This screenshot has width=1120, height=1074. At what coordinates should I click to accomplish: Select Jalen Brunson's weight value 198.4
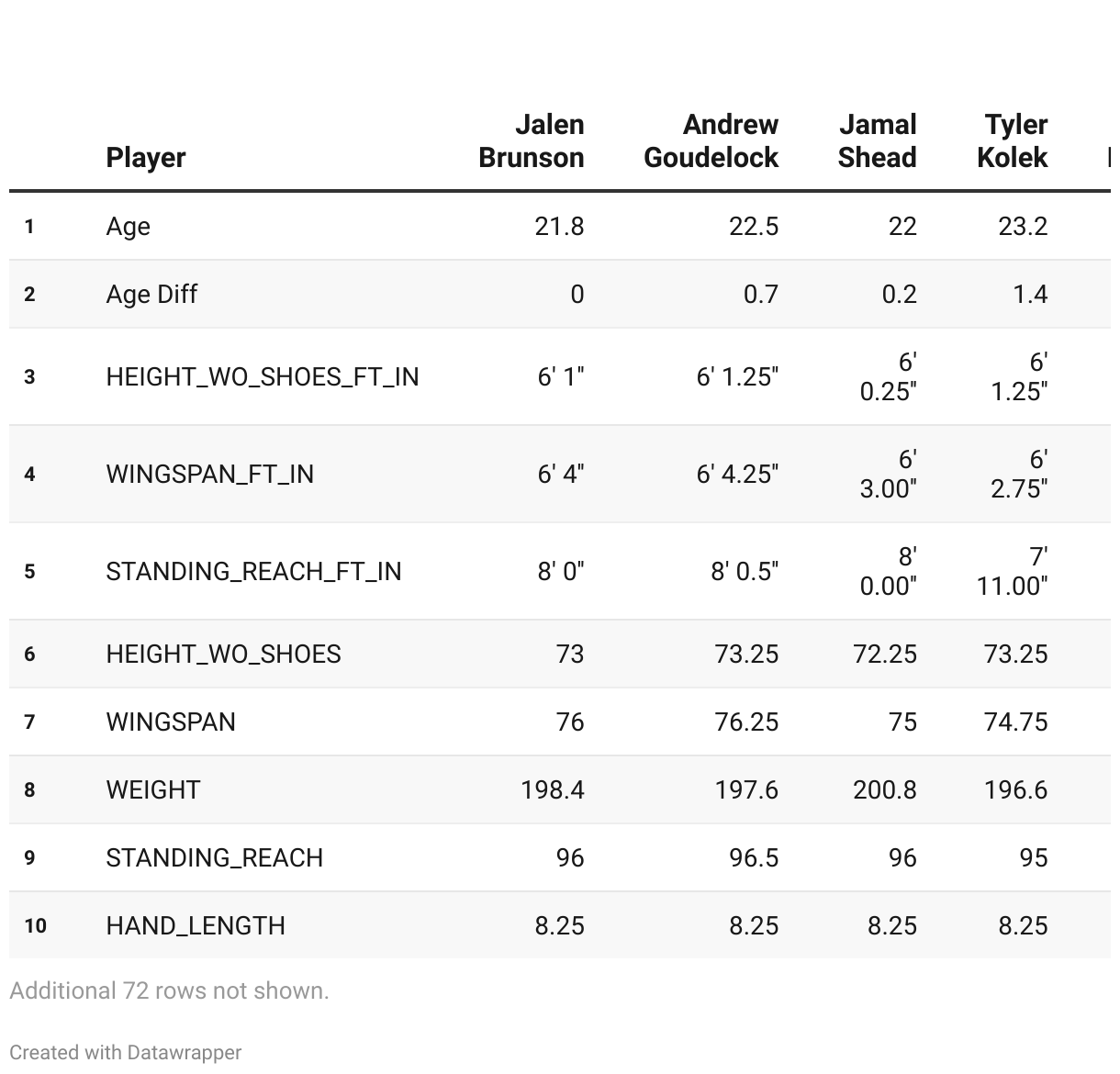point(553,790)
